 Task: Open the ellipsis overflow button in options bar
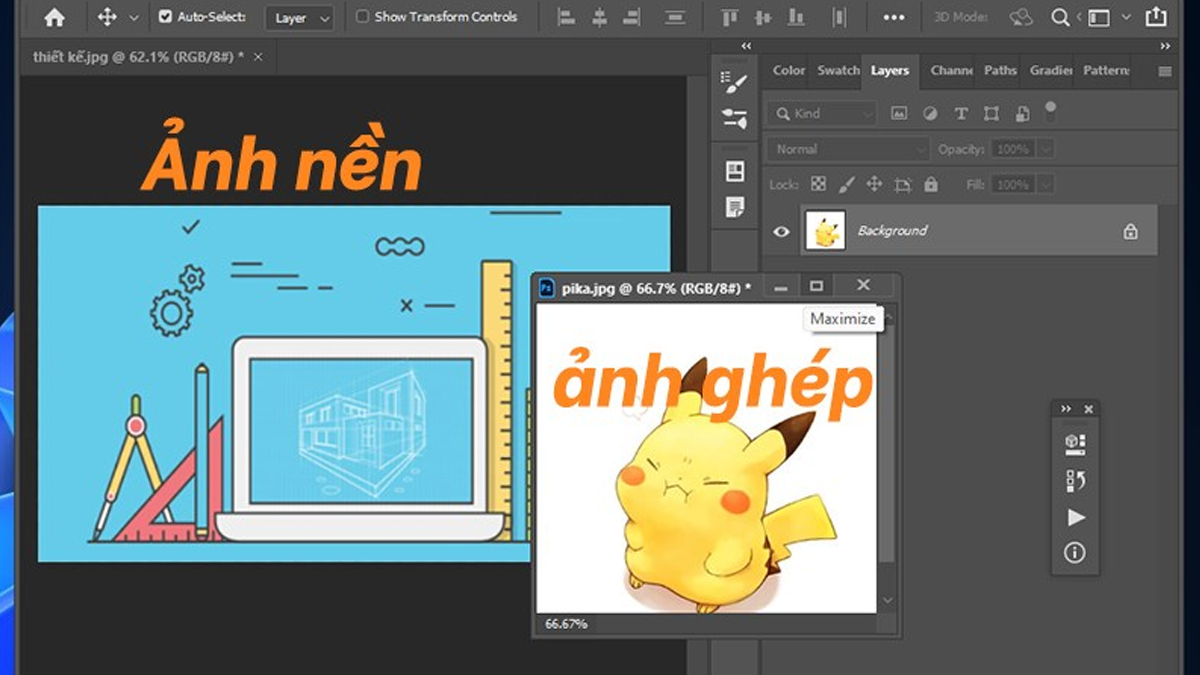click(x=893, y=17)
